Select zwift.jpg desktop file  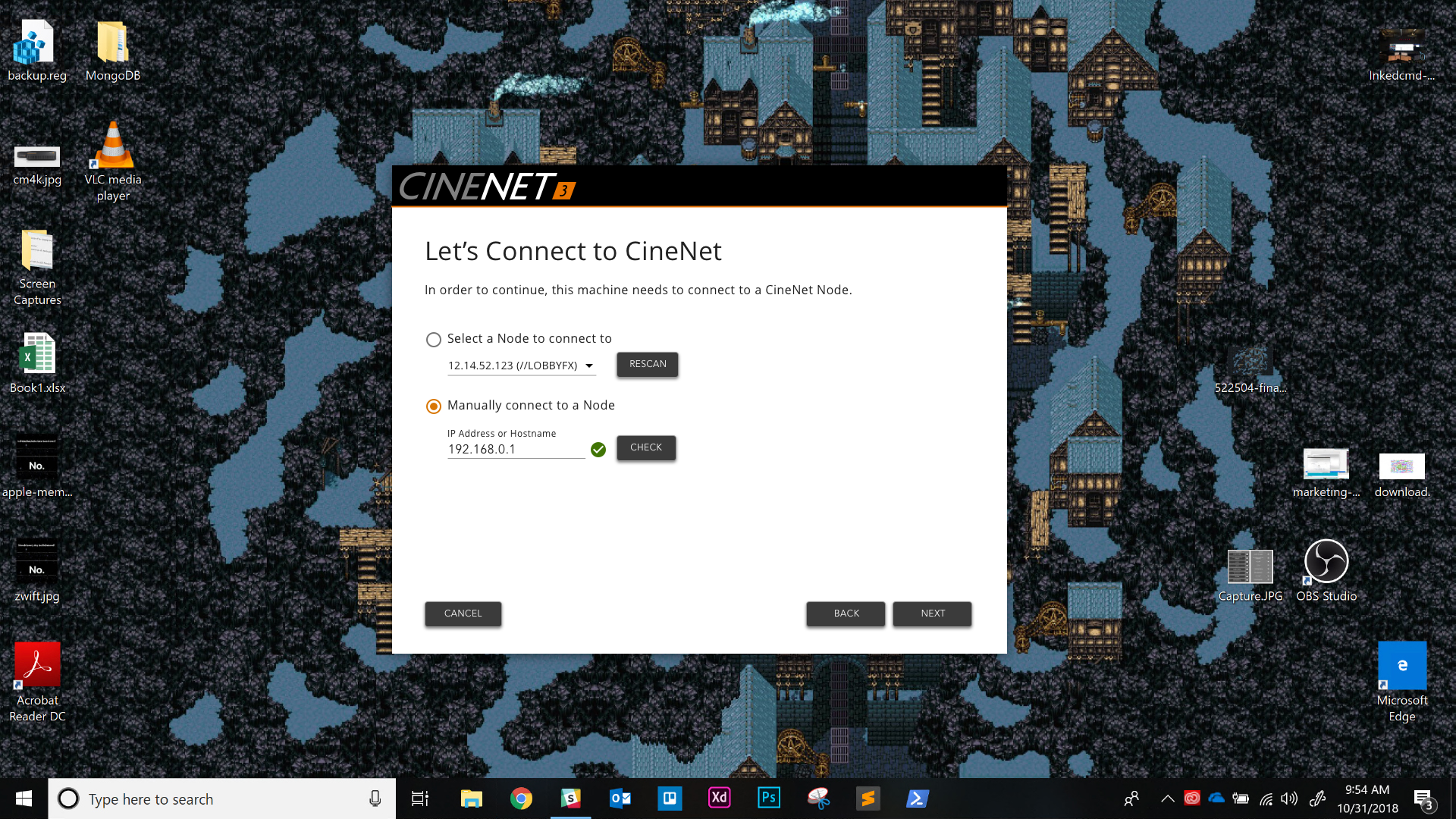click(x=36, y=571)
